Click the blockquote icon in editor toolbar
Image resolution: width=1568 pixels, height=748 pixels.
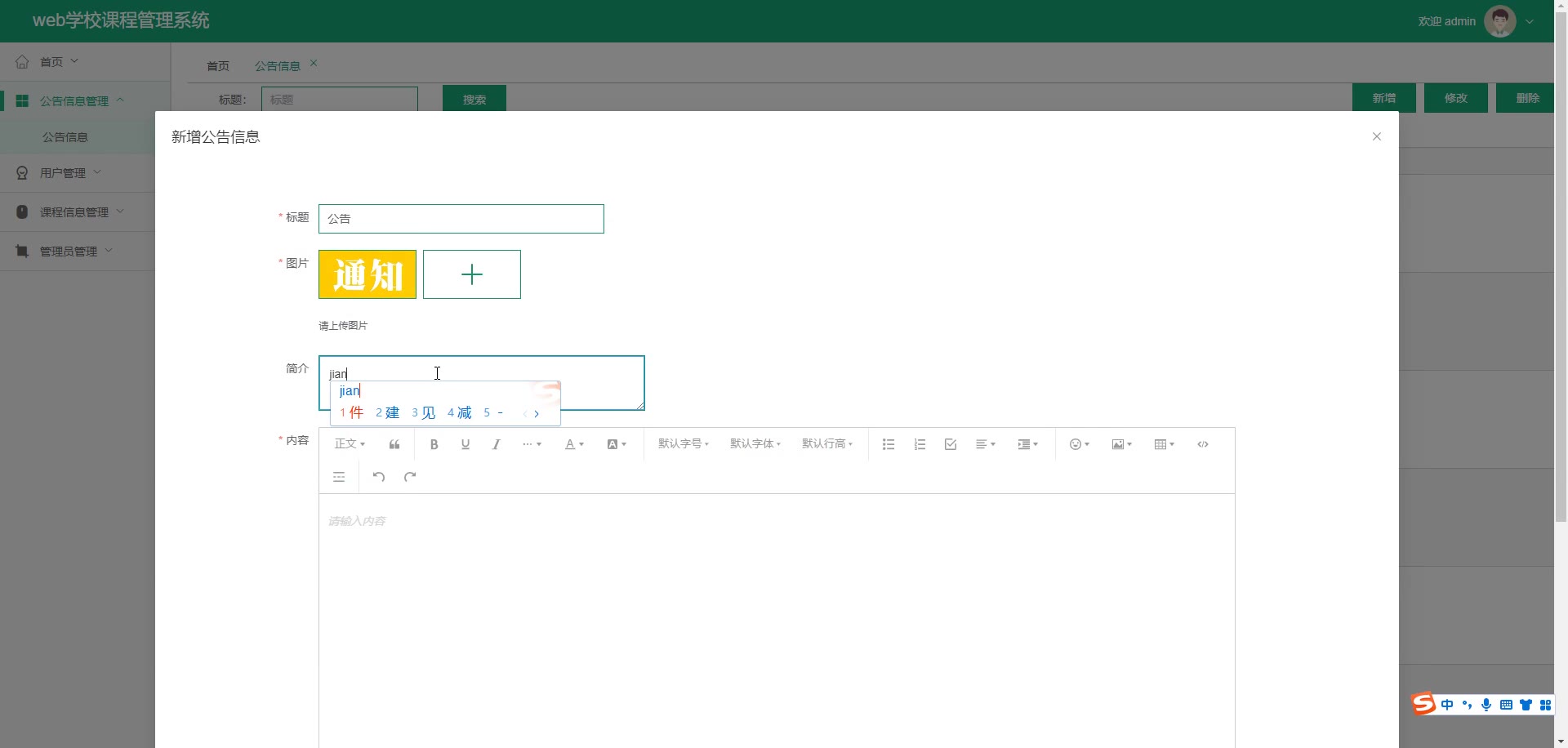point(394,444)
